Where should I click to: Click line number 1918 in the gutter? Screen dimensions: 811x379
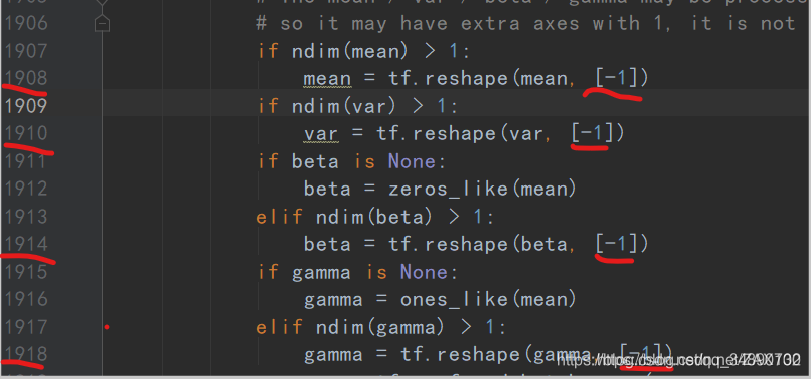(26, 355)
